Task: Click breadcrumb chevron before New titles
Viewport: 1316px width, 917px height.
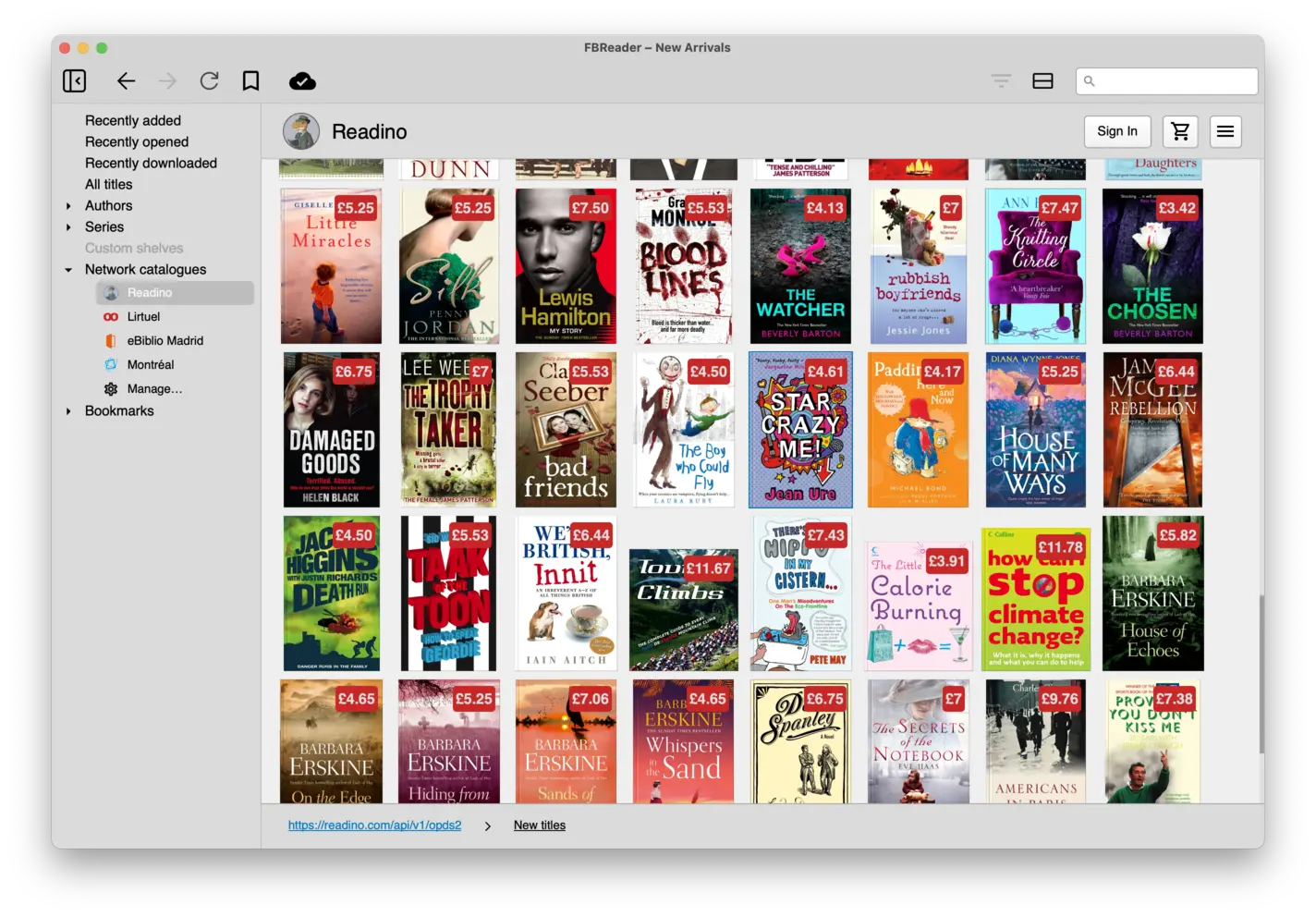Action: [x=488, y=826]
